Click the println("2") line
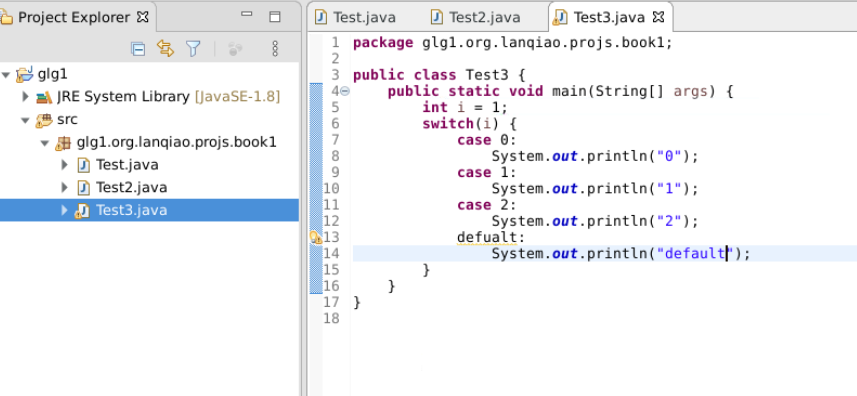 595,221
